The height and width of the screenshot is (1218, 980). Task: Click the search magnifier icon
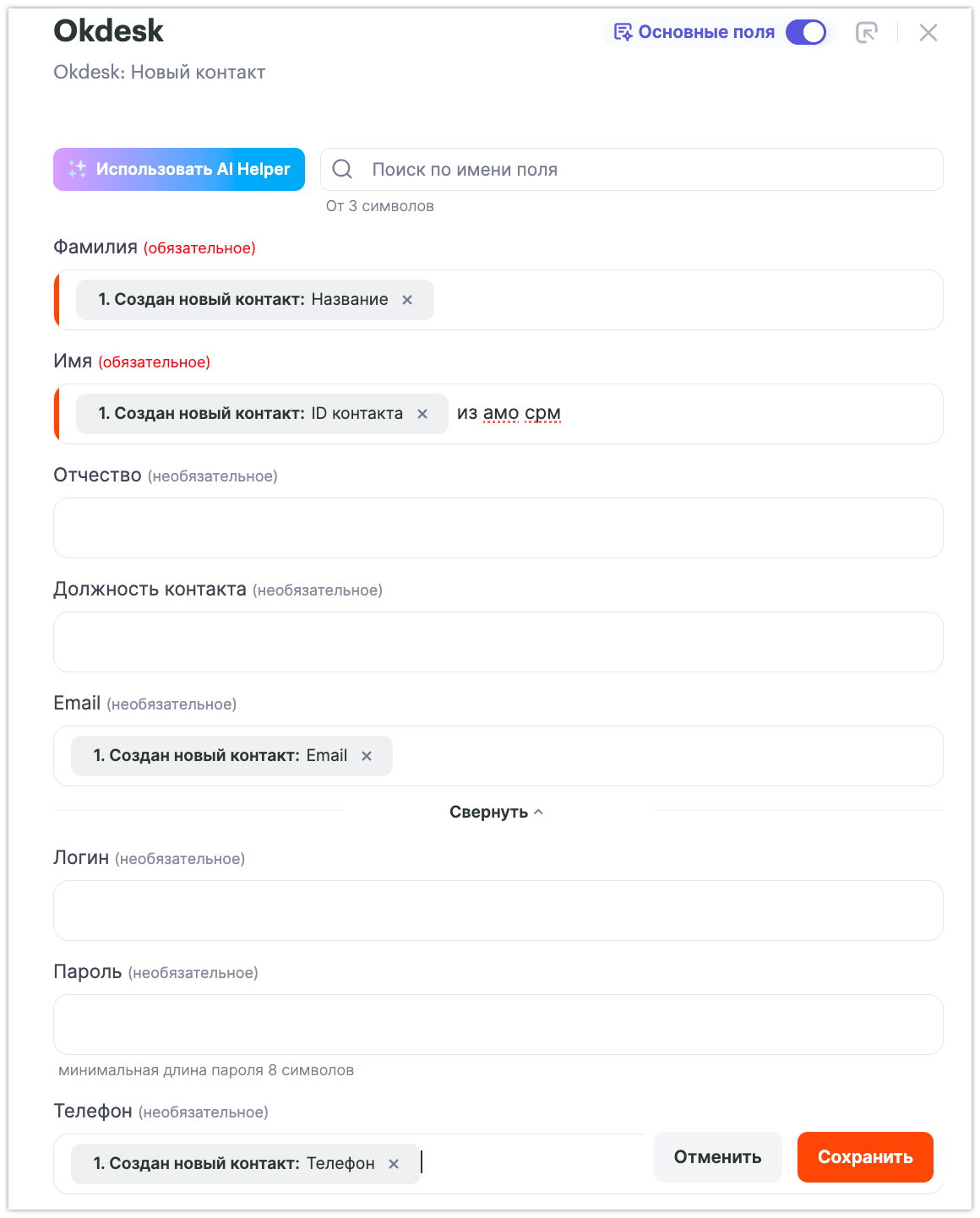(x=342, y=169)
